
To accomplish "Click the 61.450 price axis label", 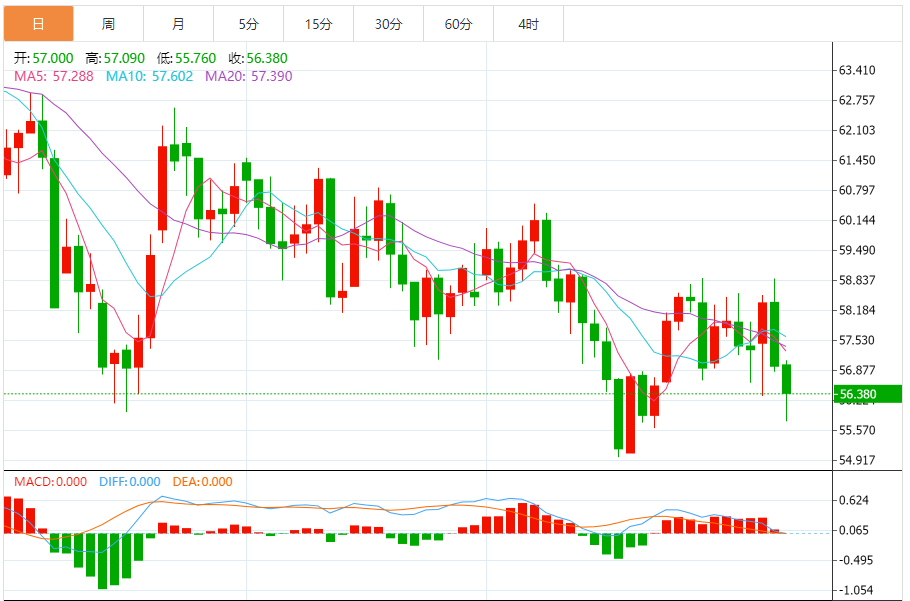I will pyautogui.click(x=857, y=160).
